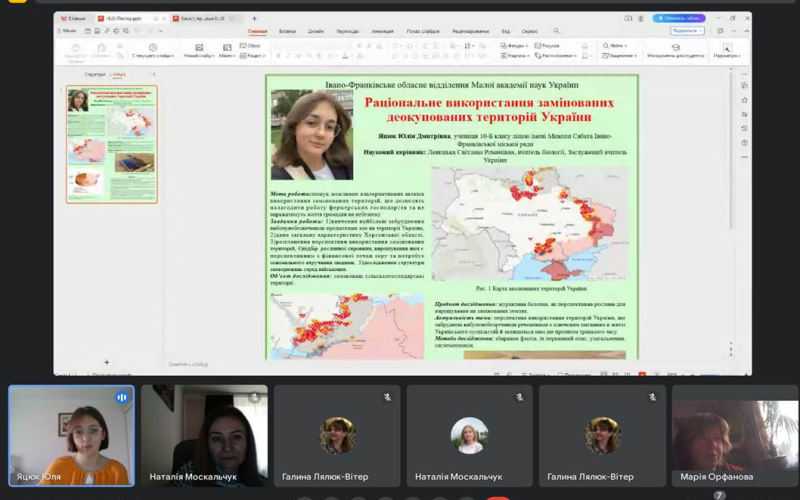Start slideshow С текущего слайда

point(153,51)
